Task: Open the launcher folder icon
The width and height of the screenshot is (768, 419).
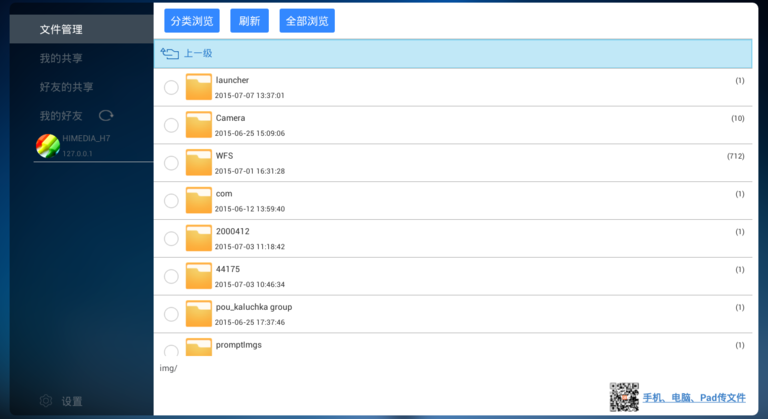Action: click(x=198, y=87)
